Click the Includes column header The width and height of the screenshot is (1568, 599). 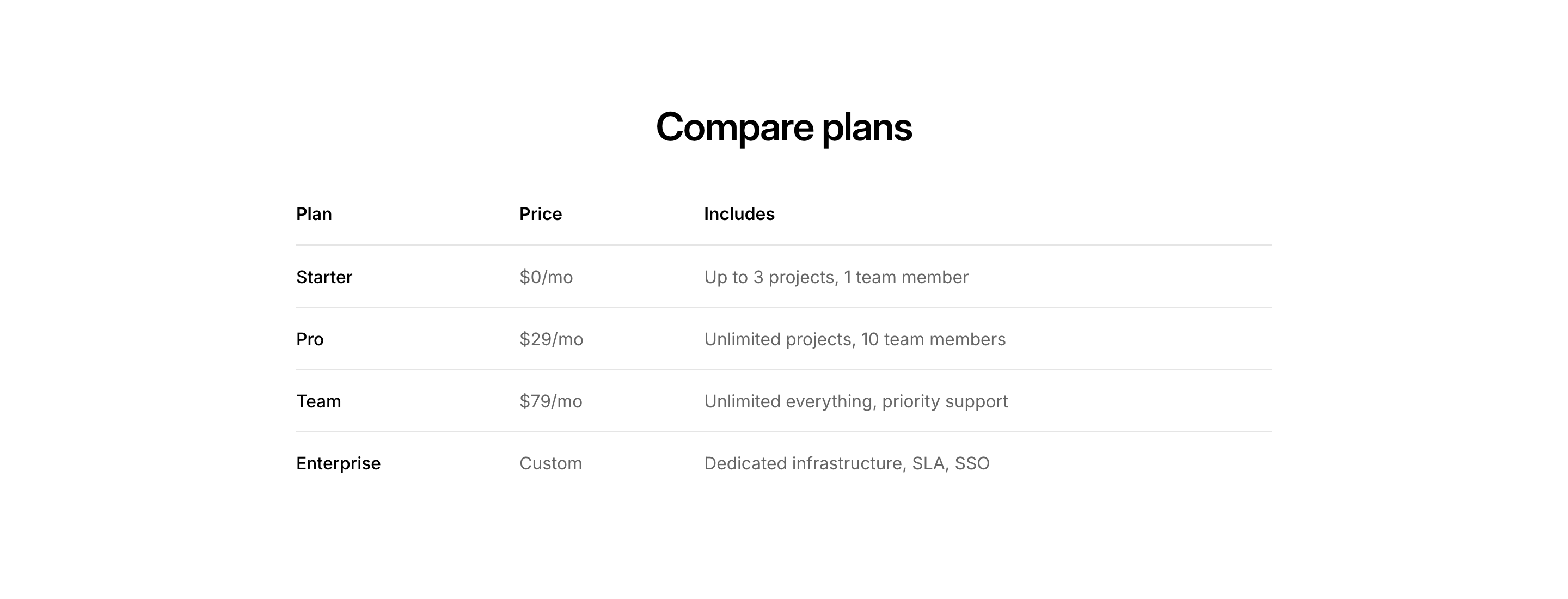(x=739, y=214)
